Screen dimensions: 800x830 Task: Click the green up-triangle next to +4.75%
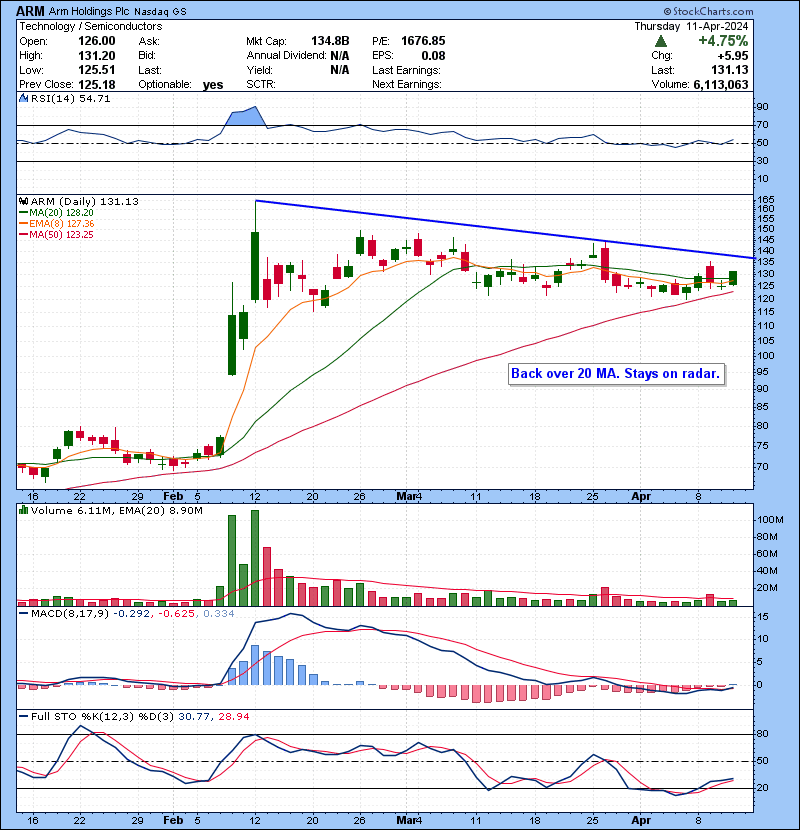point(660,41)
